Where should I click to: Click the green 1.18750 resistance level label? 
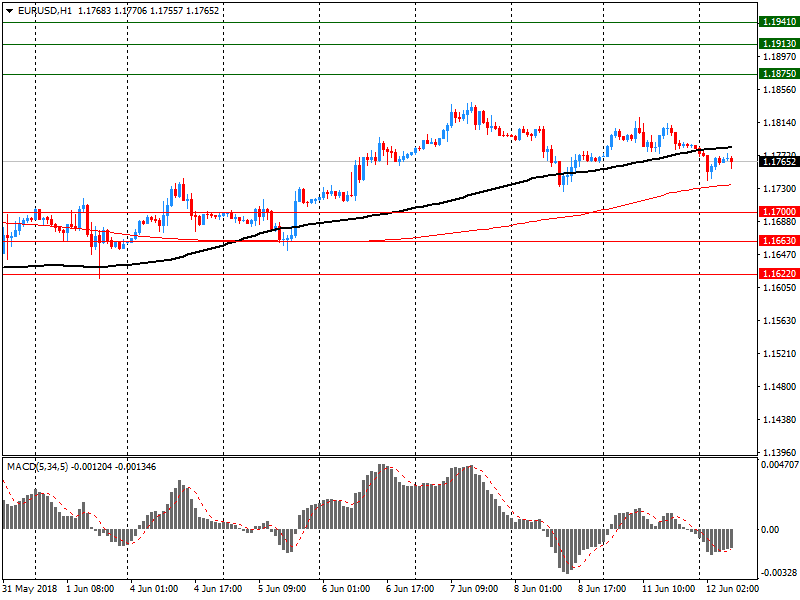(x=778, y=74)
